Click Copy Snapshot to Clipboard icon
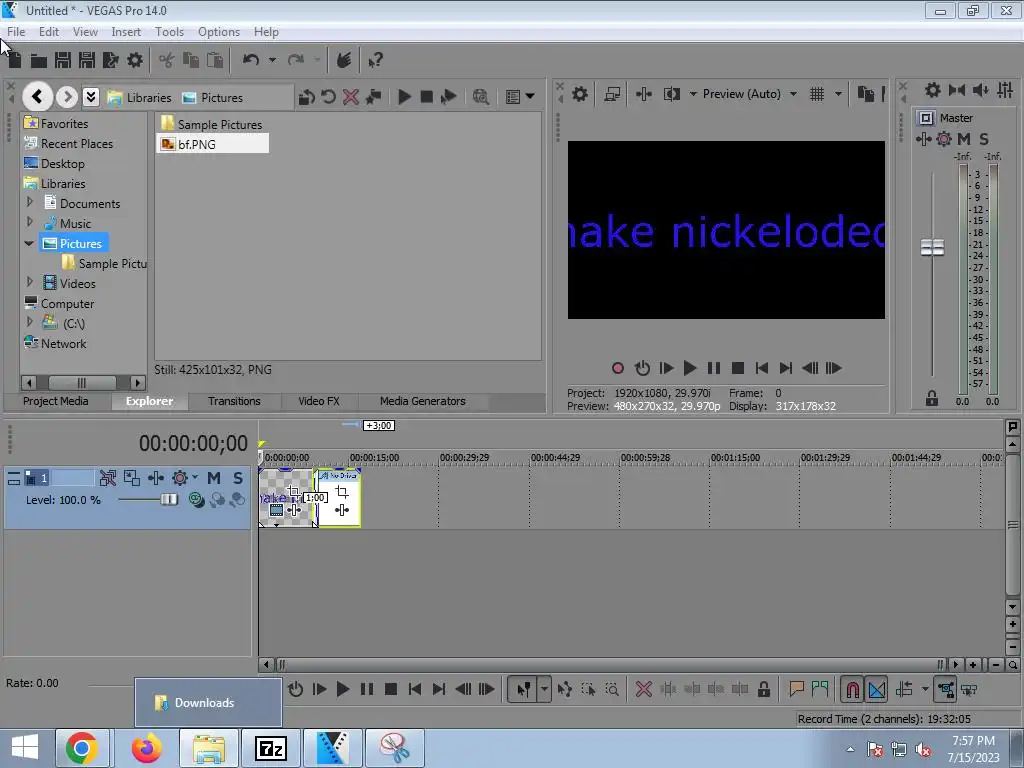This screenshot has width=1024, height=768. coord(865,94)
